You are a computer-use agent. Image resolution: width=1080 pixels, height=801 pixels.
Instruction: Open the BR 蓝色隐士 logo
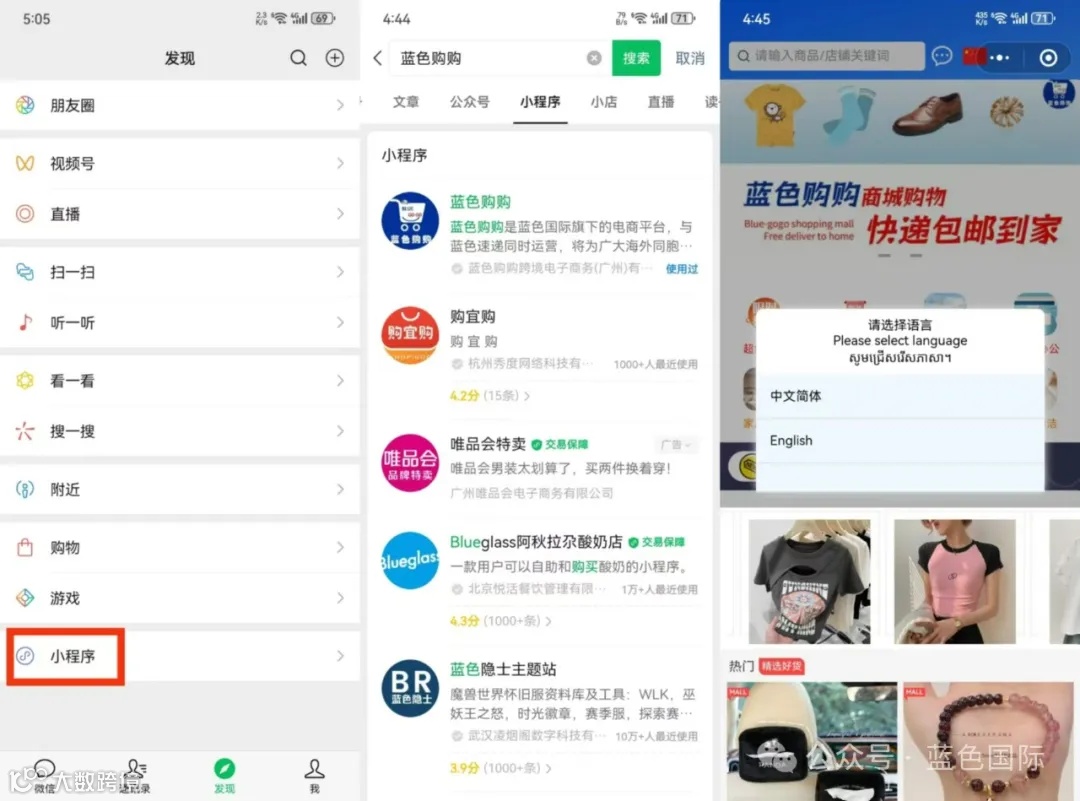point(410,688)
